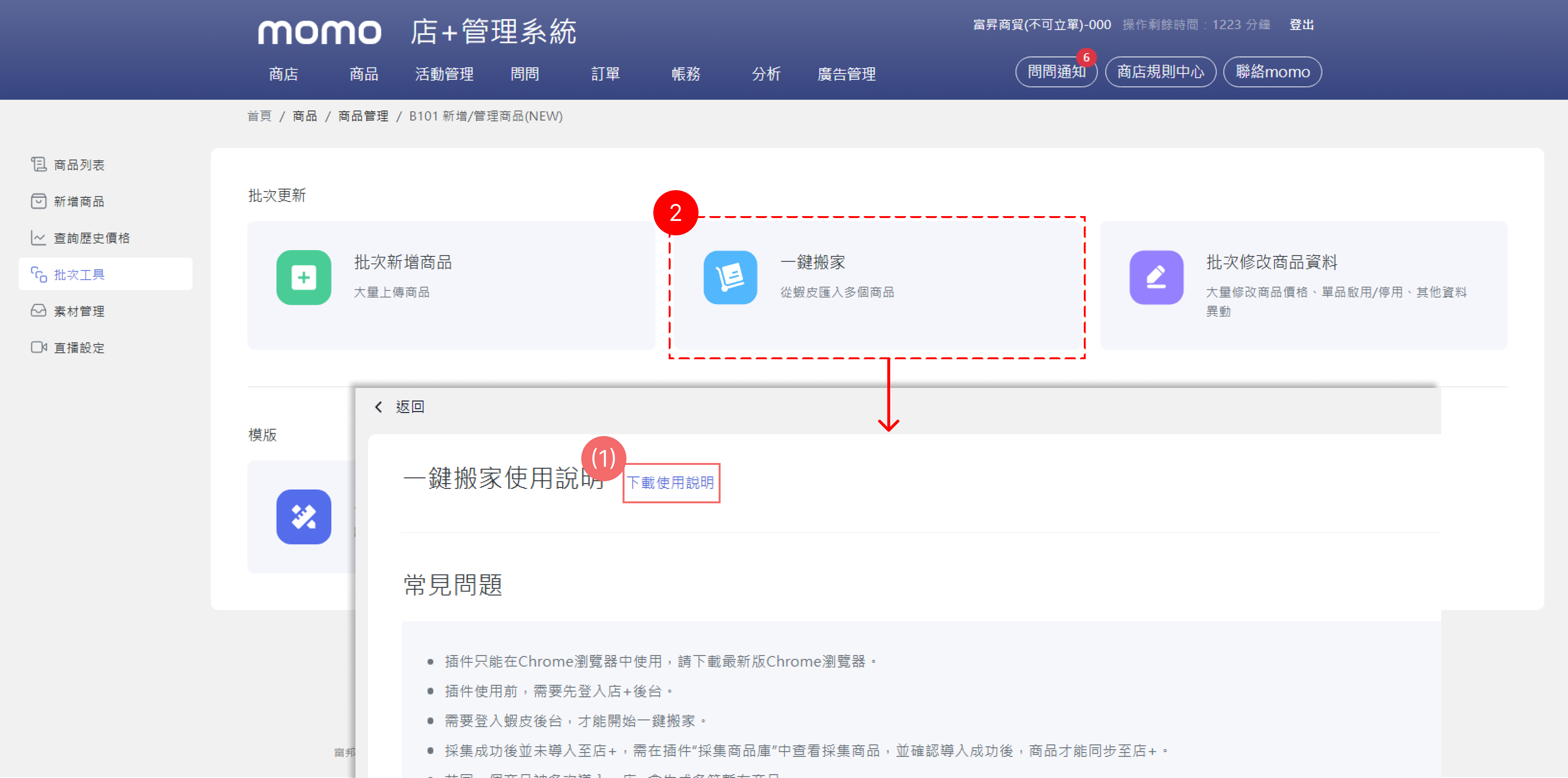Click the 問問通知 button

1057,72
